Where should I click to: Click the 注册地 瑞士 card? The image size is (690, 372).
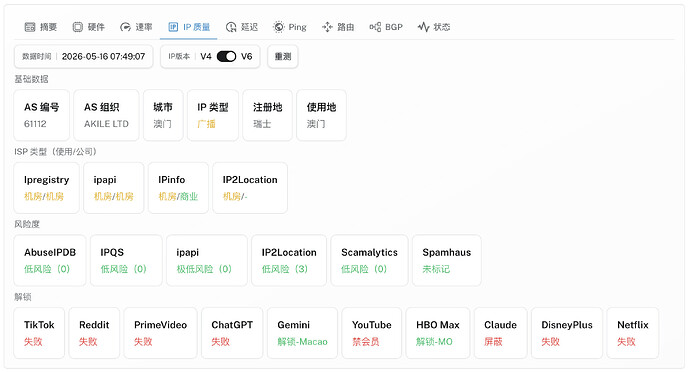(x=267, y=115)
